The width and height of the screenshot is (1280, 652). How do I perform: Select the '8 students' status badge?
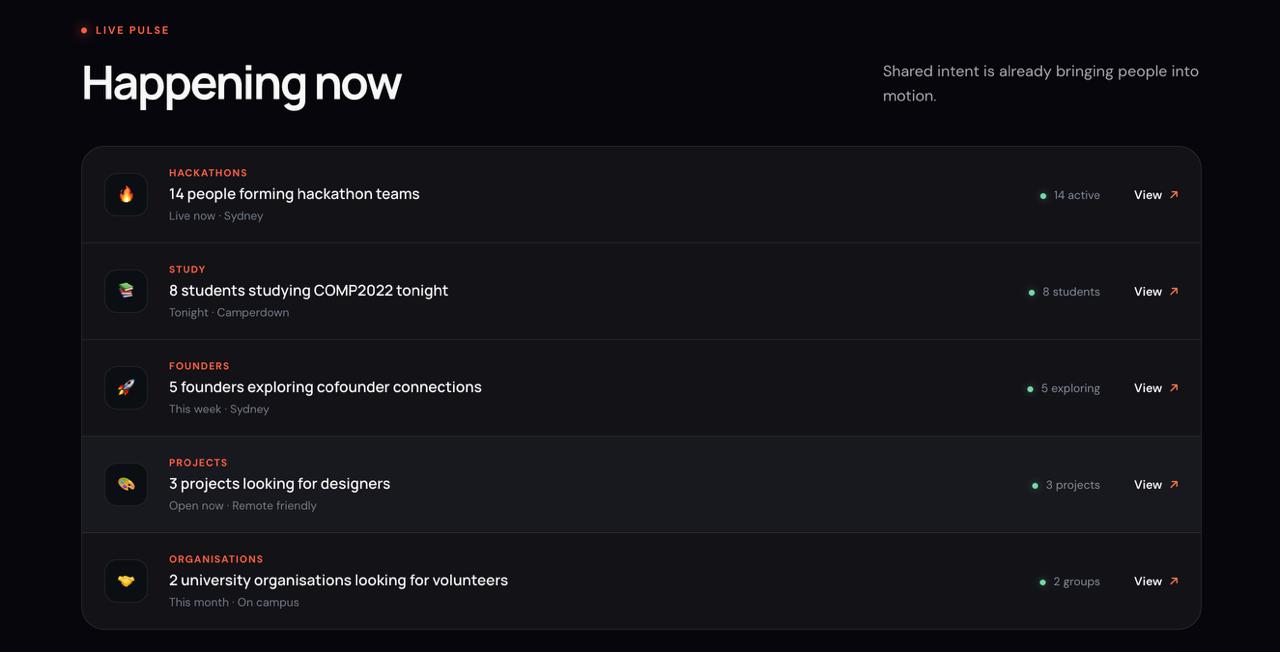(1064, 292)
